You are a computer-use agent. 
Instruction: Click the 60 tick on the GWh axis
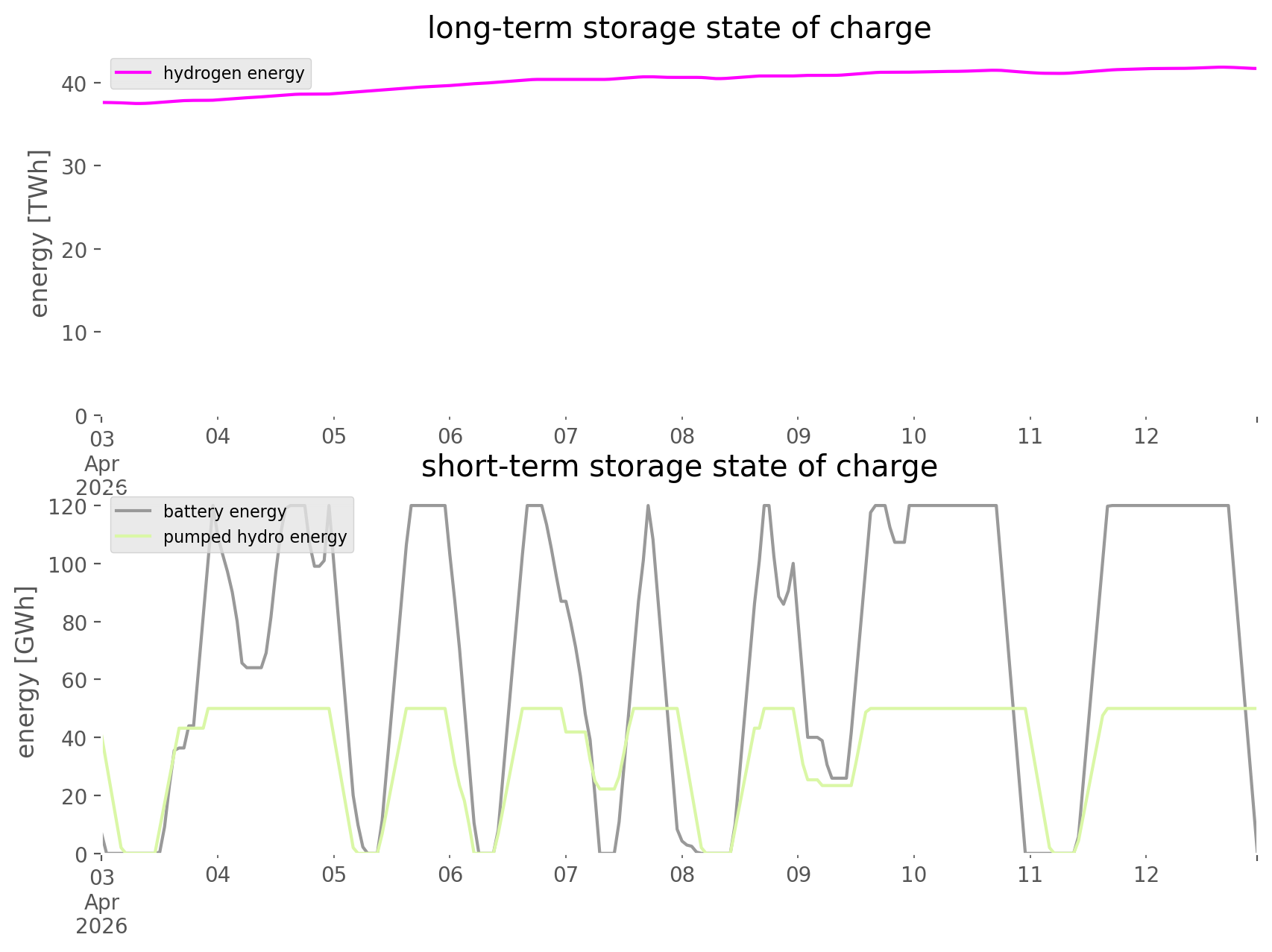pos(74,680)
